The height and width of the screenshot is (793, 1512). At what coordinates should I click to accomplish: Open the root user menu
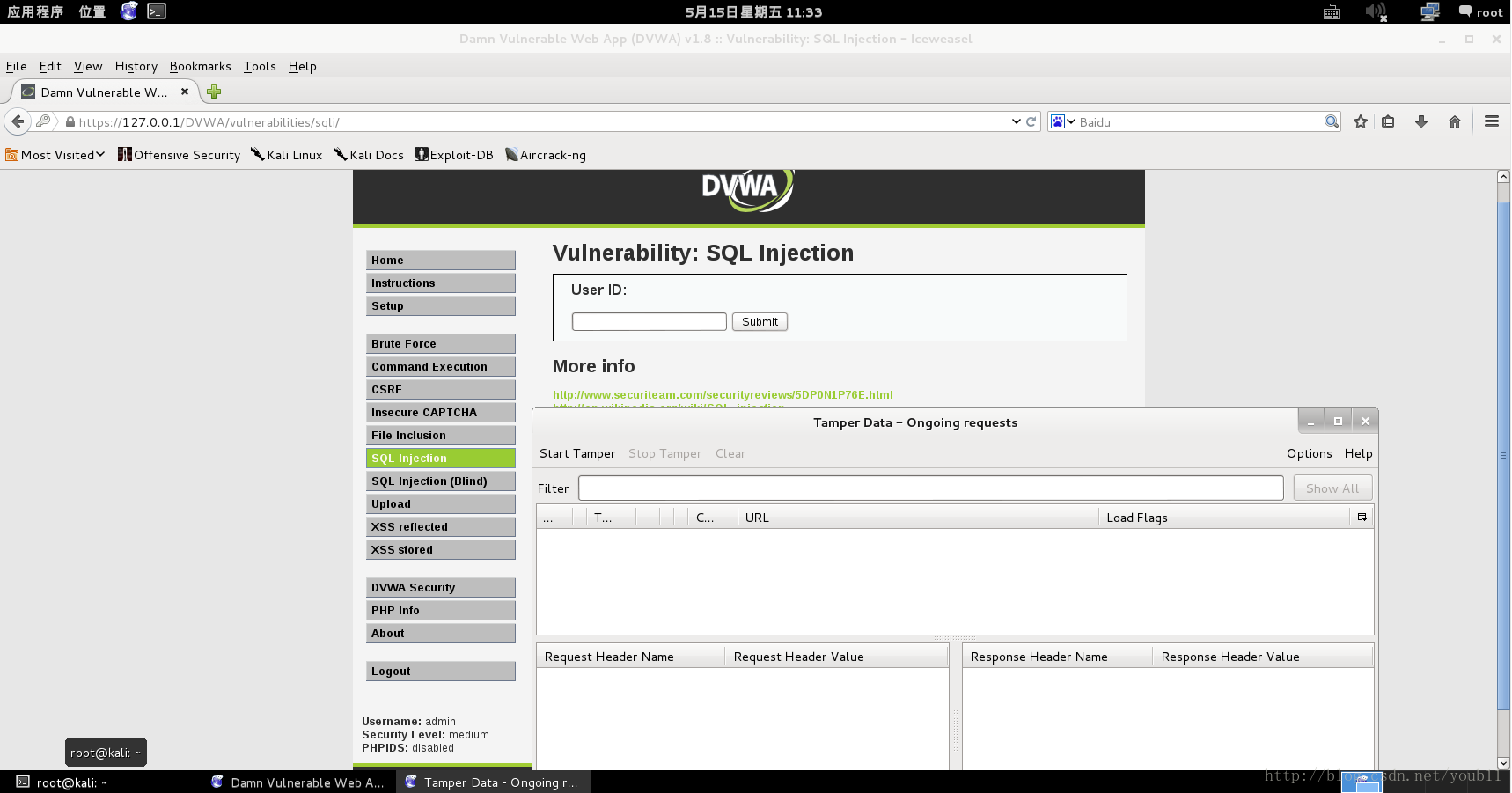1481,11
